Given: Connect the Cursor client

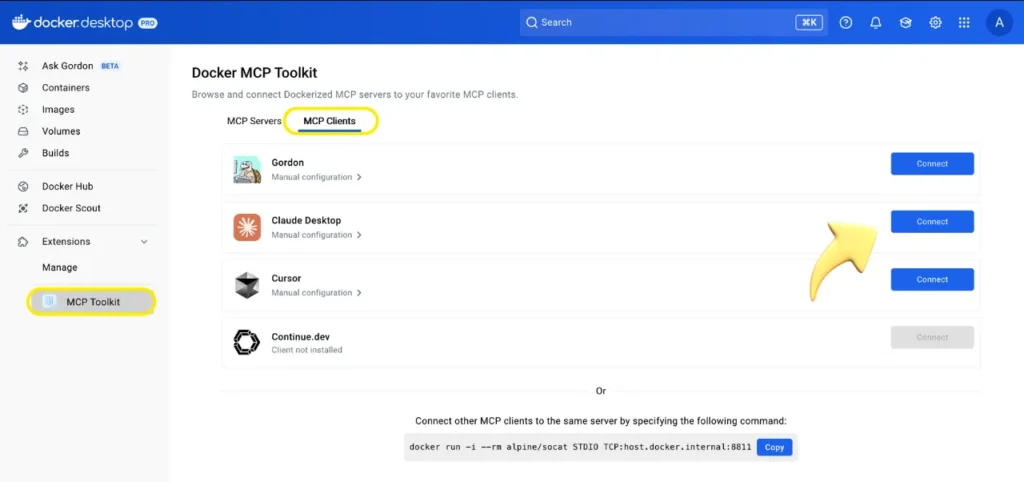Looking at the screenshot, I should pos(932,280).
